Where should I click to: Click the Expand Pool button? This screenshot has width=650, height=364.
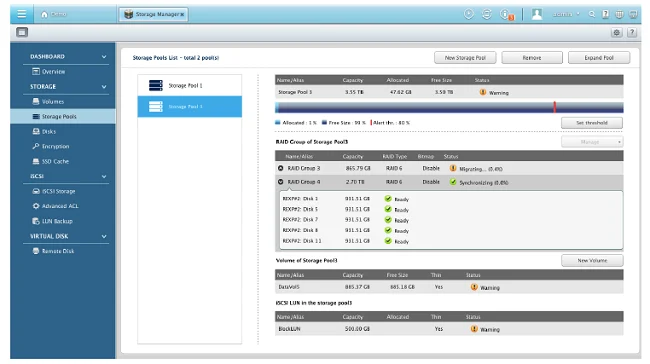coord(599,58)
